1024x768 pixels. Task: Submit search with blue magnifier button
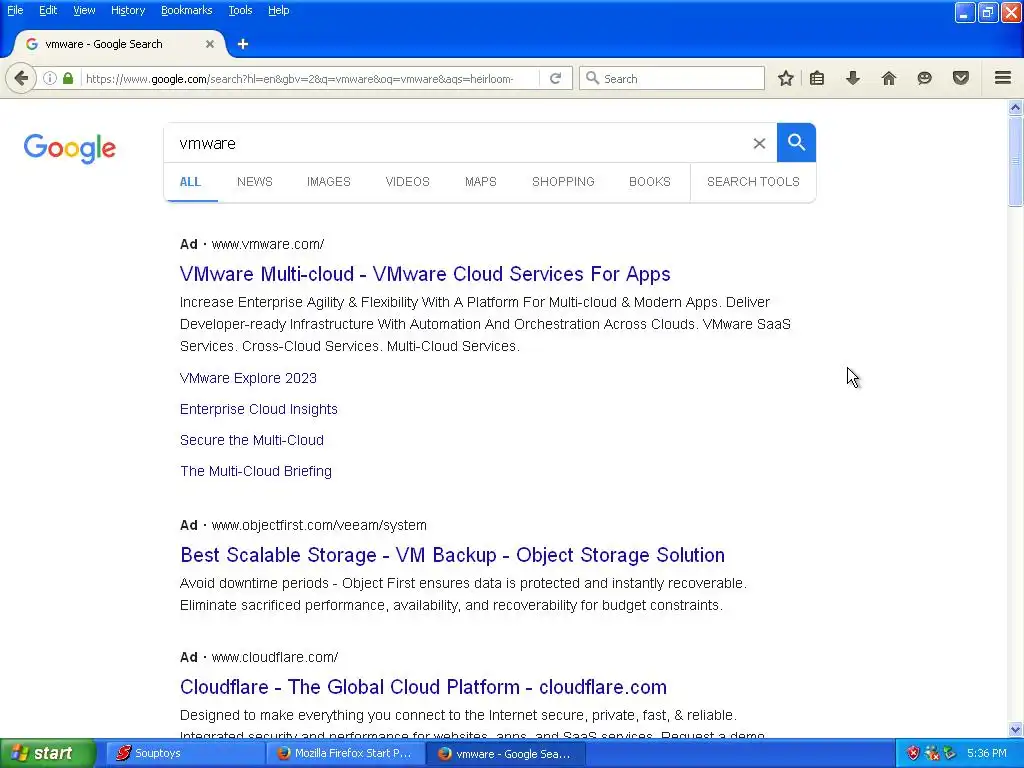(x=796, y=142)
